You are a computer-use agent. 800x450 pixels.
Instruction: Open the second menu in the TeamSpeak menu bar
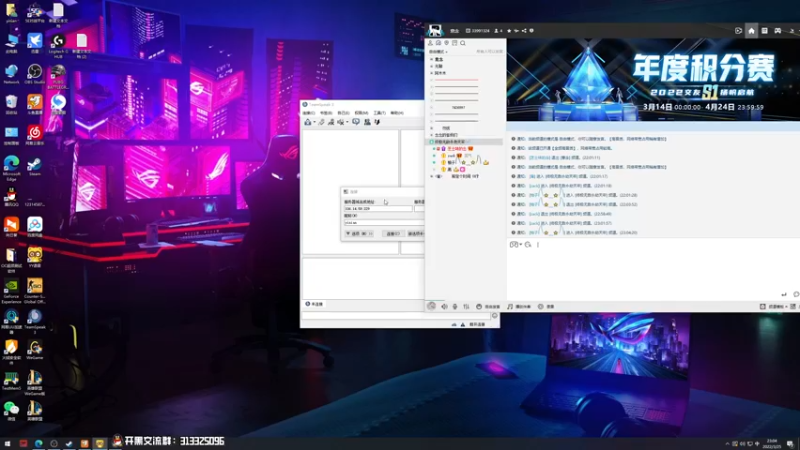pos(326,113)
